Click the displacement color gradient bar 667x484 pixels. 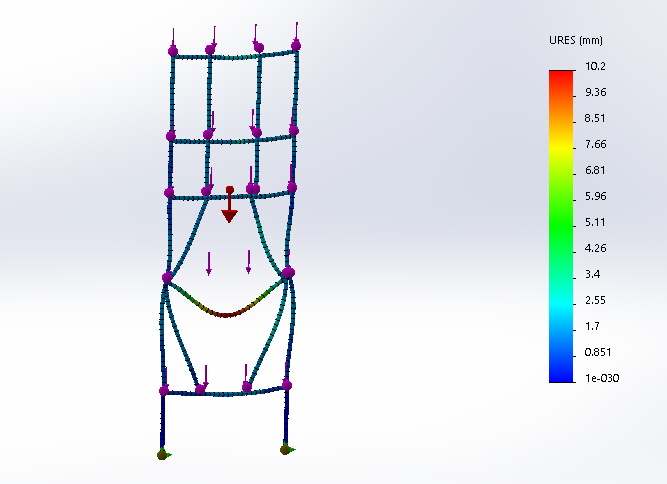click(x=561, y=226)
